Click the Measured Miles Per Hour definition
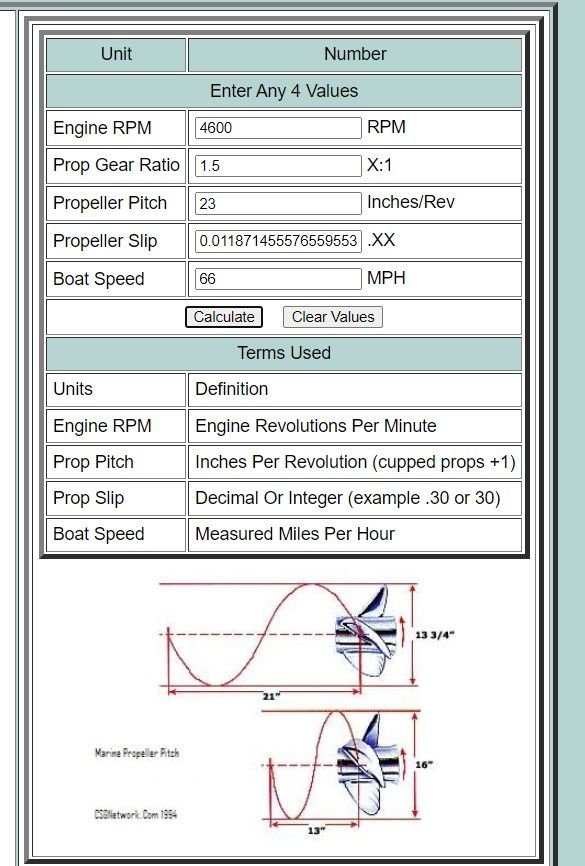This screenshot has height=866, width=585. point(294,534)
